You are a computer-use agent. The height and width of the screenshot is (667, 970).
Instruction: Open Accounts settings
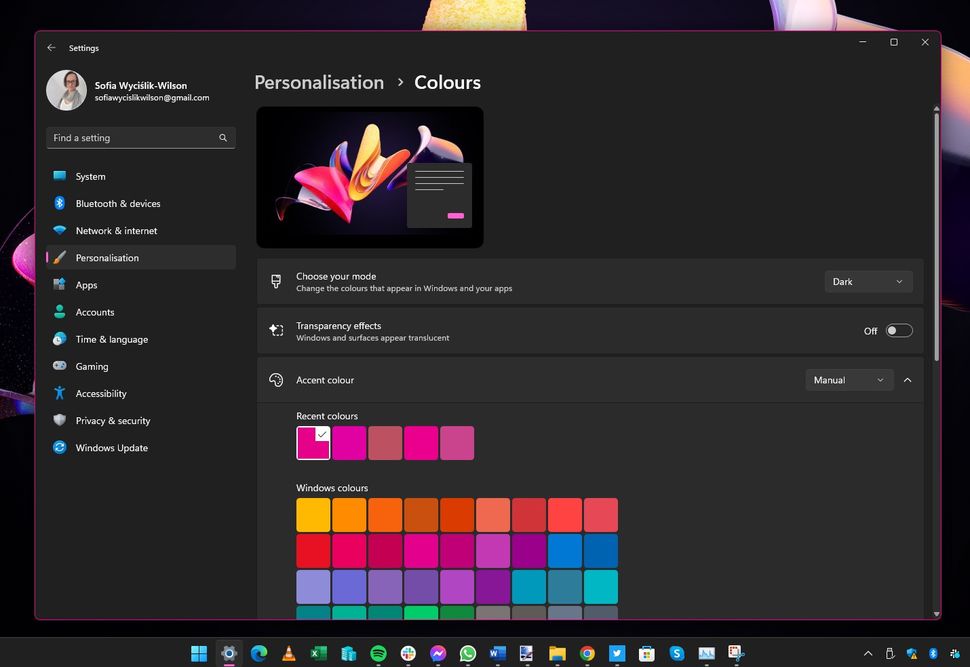[94, 312]
